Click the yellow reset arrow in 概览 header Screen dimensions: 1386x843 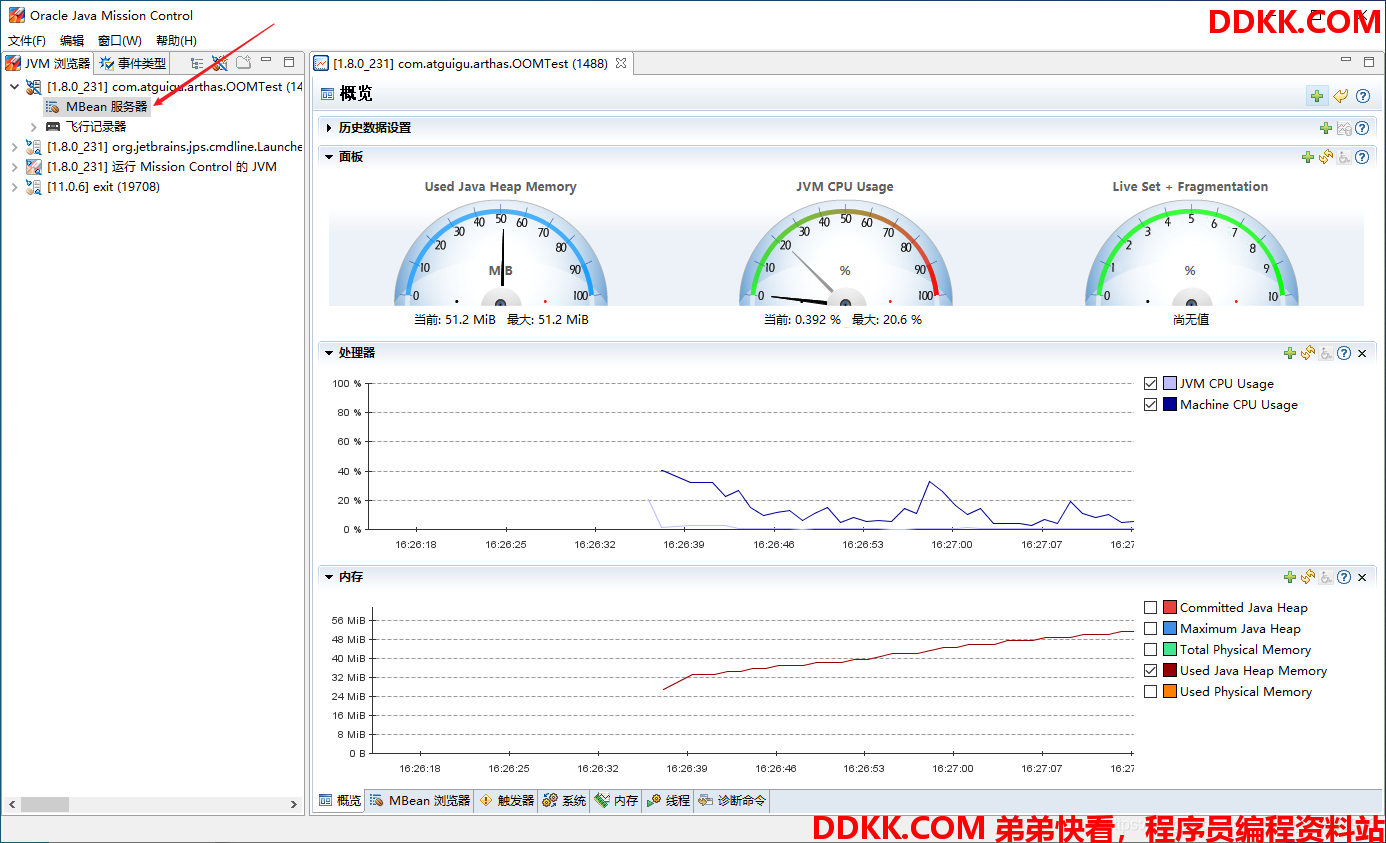[1341, 96]
